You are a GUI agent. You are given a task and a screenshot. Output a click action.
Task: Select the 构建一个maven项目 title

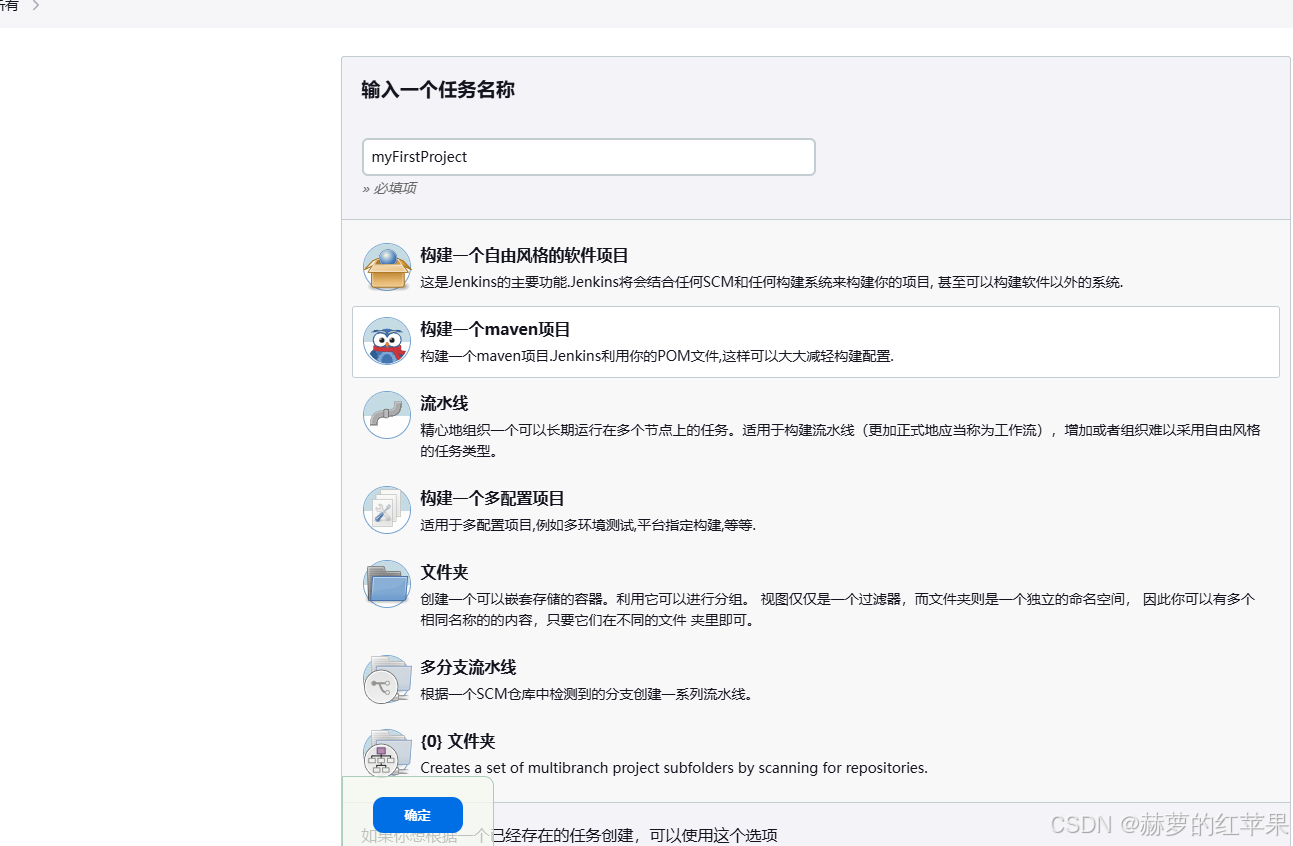tap(495, 329)
